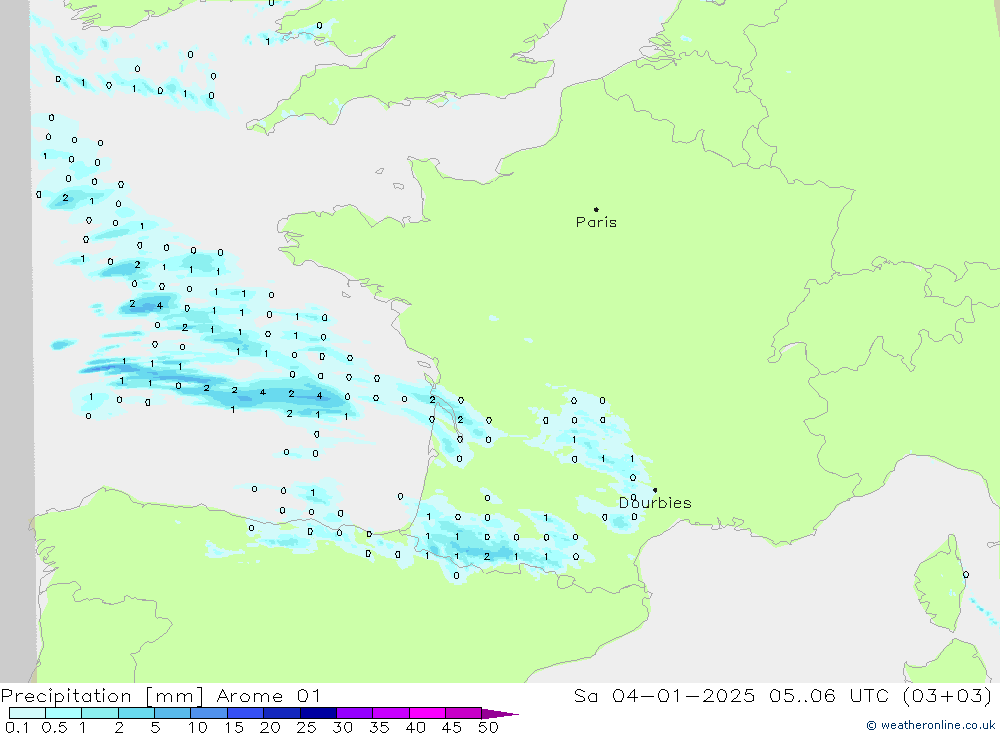Click the '25' legend scale label
The height and width of the screenshot is (733, 1000).
pyautogui.click(x=307, y=727)
